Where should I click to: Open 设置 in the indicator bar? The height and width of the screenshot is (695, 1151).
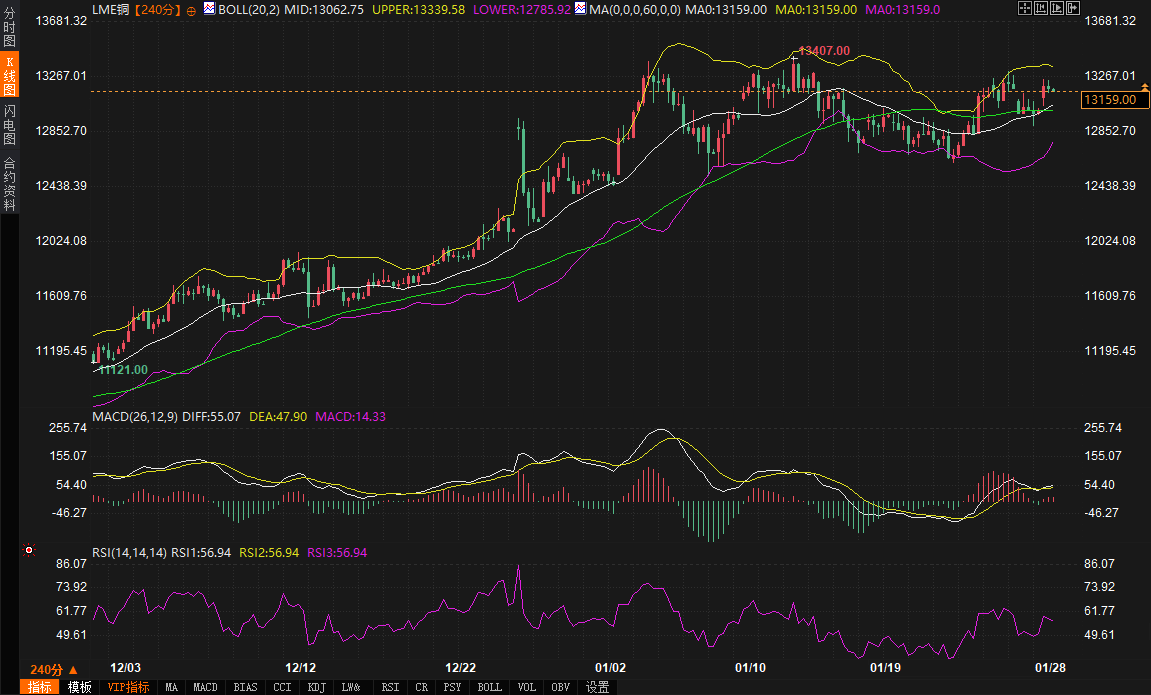pyautogui.click(x=597, y=687)
